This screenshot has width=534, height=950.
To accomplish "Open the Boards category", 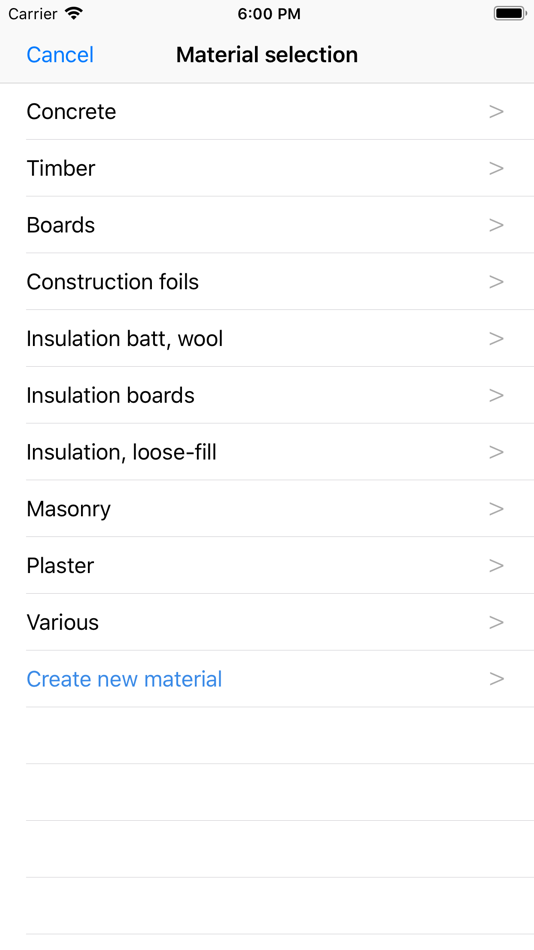I will [x=267, y=225].
